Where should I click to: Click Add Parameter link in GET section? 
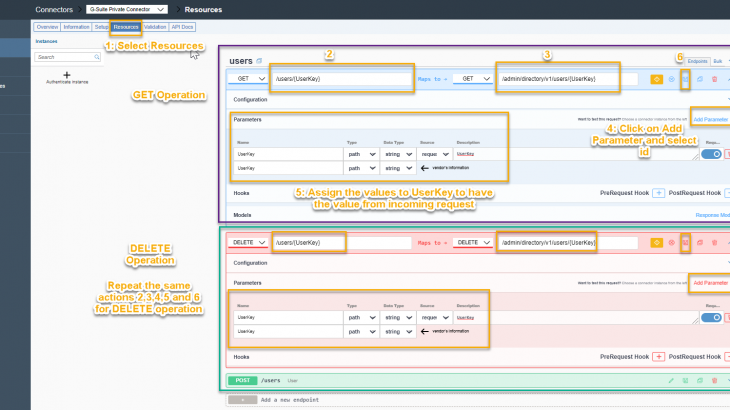tap(710, 120)
